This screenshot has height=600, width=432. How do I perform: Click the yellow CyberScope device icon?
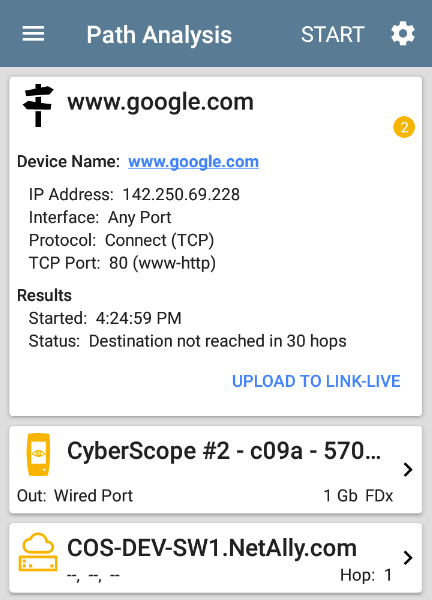point(38,454)
